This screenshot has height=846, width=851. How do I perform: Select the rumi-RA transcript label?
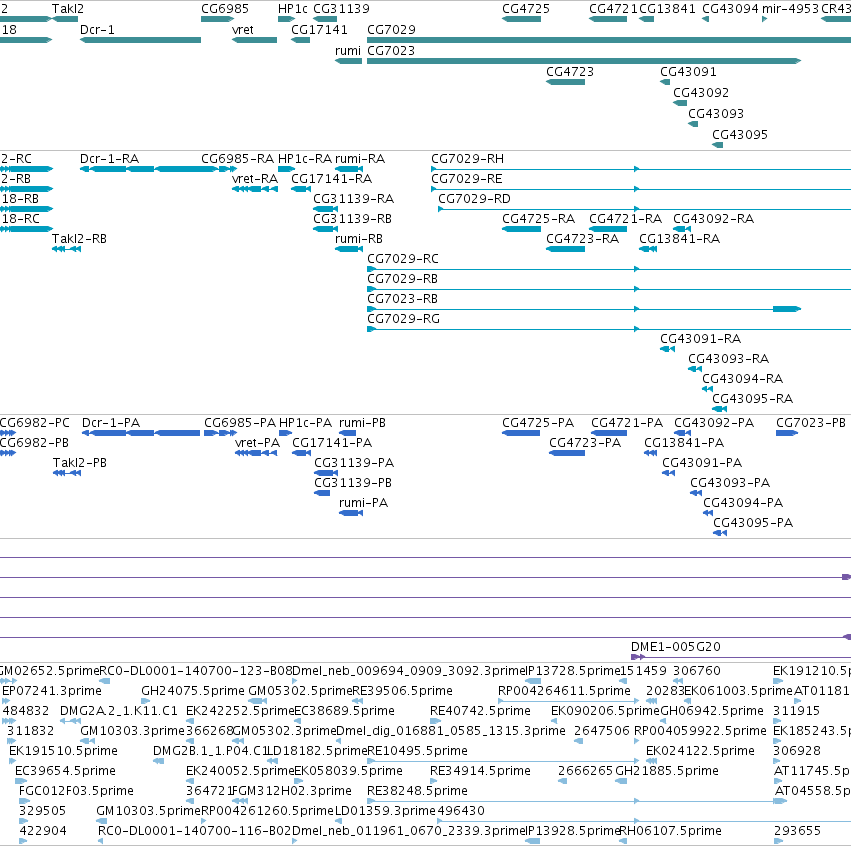(360, 159)
